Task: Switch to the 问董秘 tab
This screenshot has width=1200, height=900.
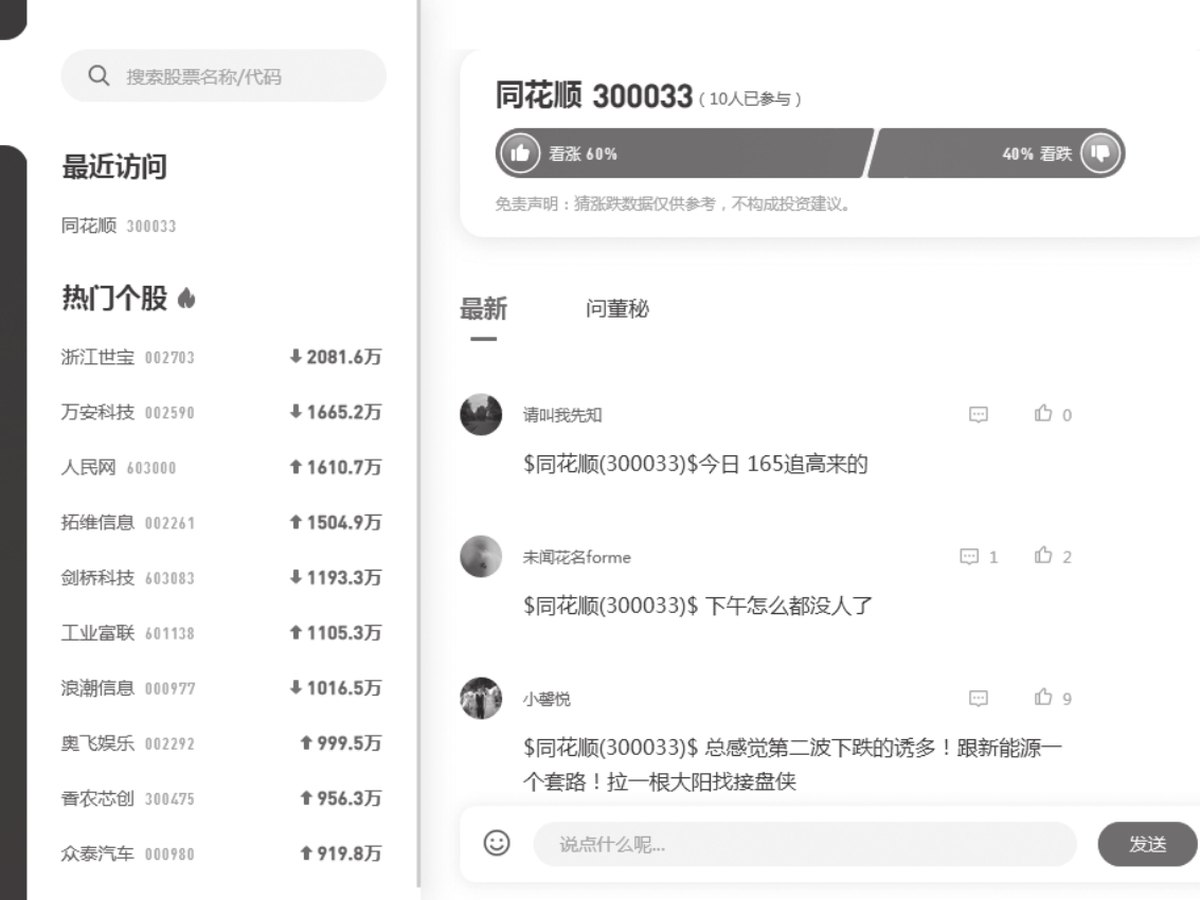Action: 617,309
